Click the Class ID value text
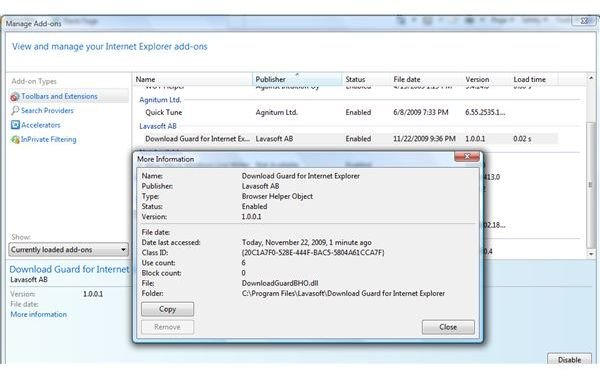The height and width of the screenshot is (370, 600). 313,253
